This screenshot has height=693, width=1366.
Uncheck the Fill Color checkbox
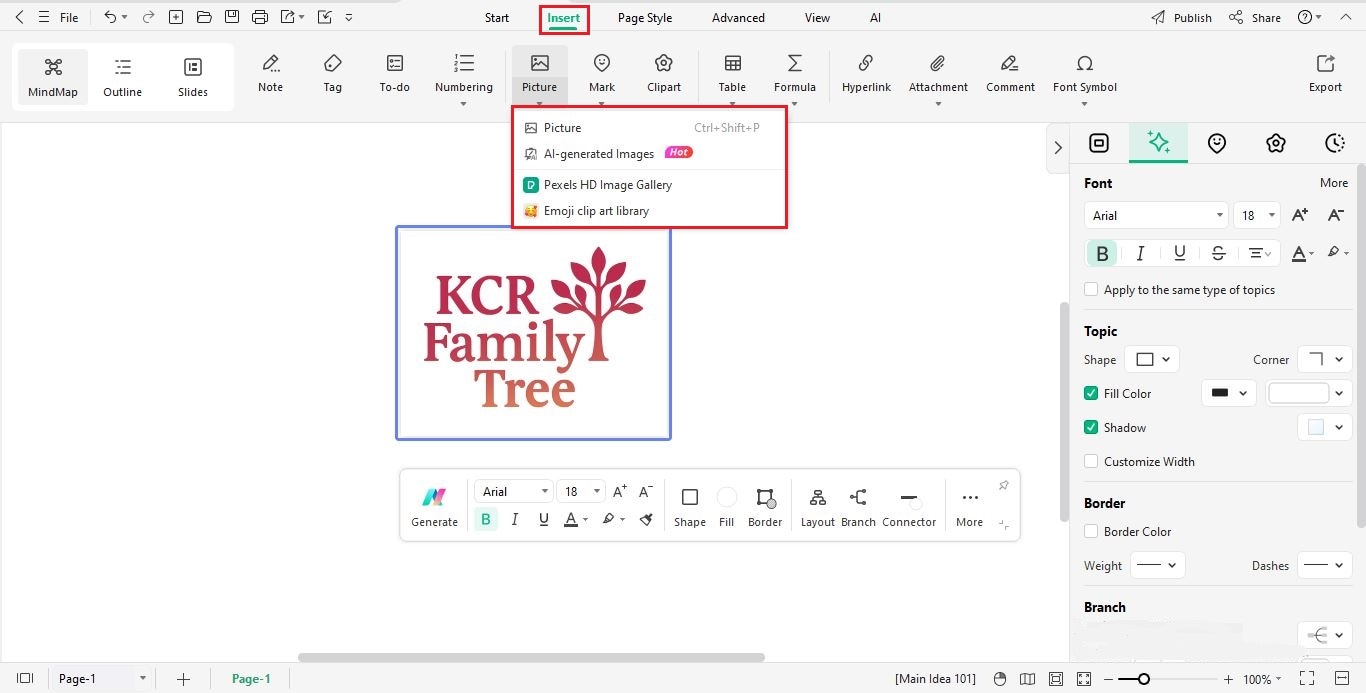coord(1091,393)
